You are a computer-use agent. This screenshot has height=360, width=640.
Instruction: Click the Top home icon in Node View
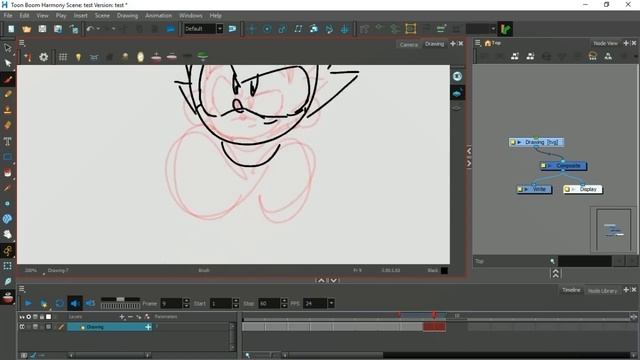pyautogui.click(x=487, y=43)
